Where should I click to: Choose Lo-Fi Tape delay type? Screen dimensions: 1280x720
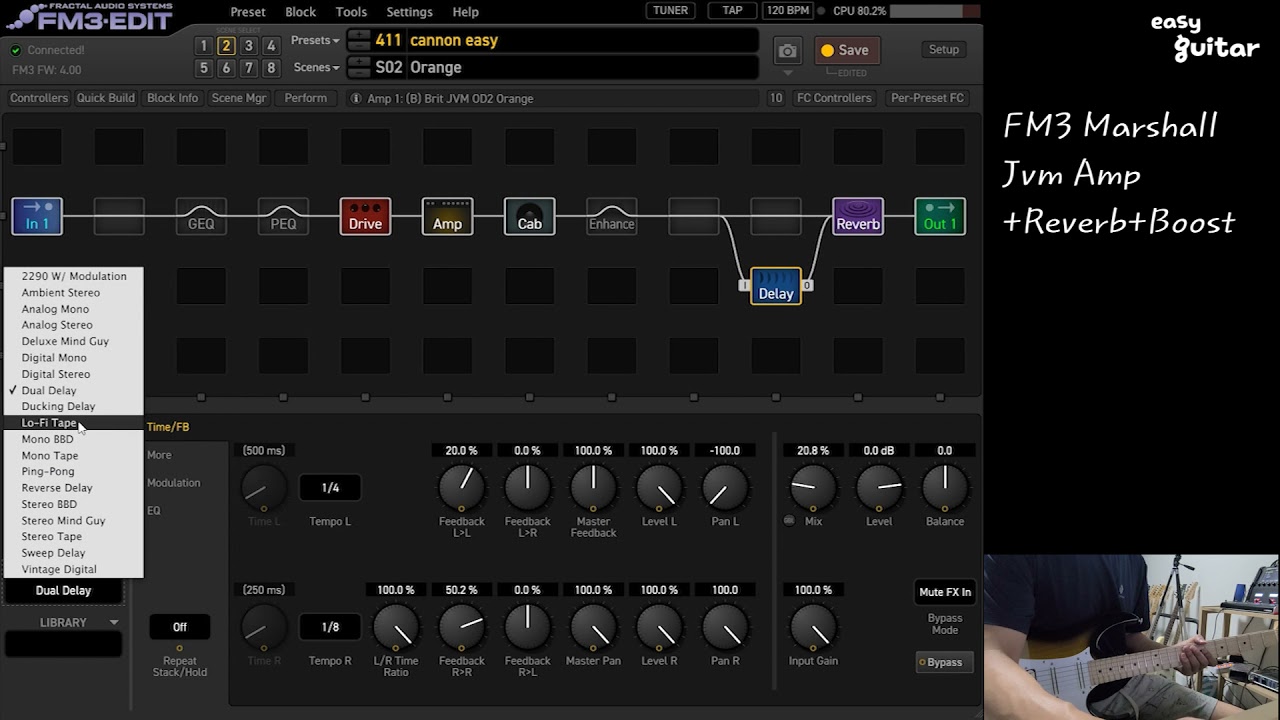click(74, 423)
